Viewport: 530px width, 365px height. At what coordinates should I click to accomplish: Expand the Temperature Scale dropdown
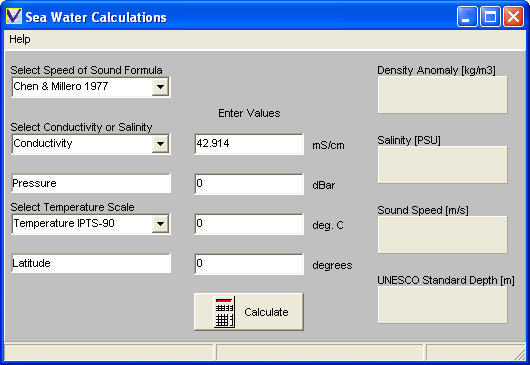(x=160, y=224)
